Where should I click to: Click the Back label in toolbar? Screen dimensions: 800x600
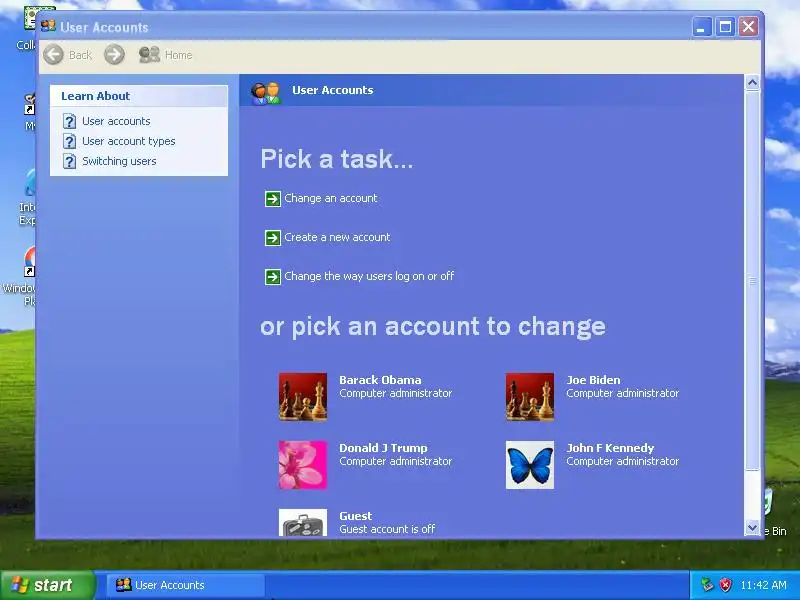pyautogui.click(x=81, y=55)
